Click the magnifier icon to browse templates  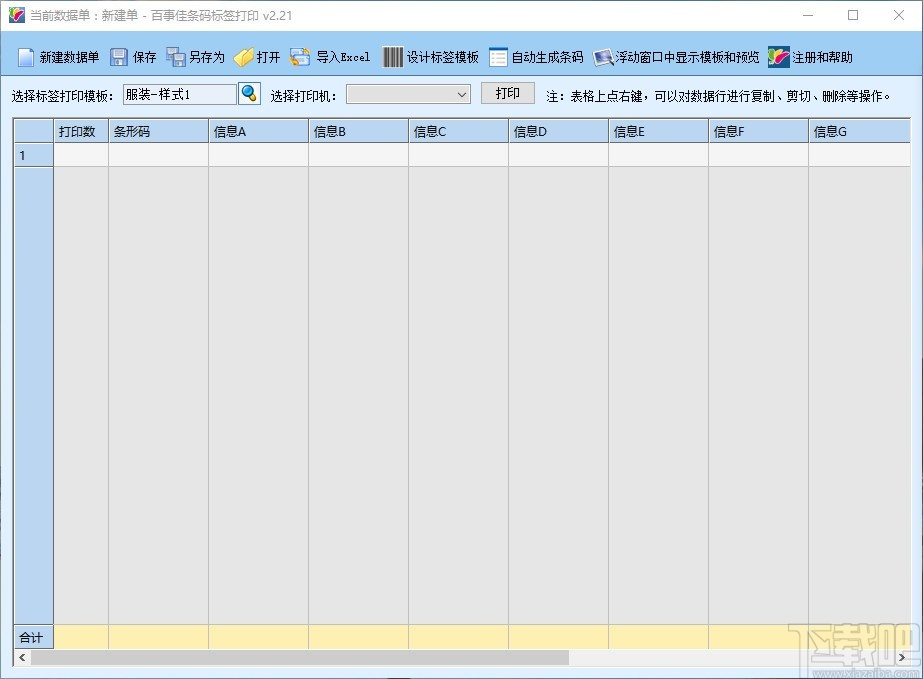[247, 93]
